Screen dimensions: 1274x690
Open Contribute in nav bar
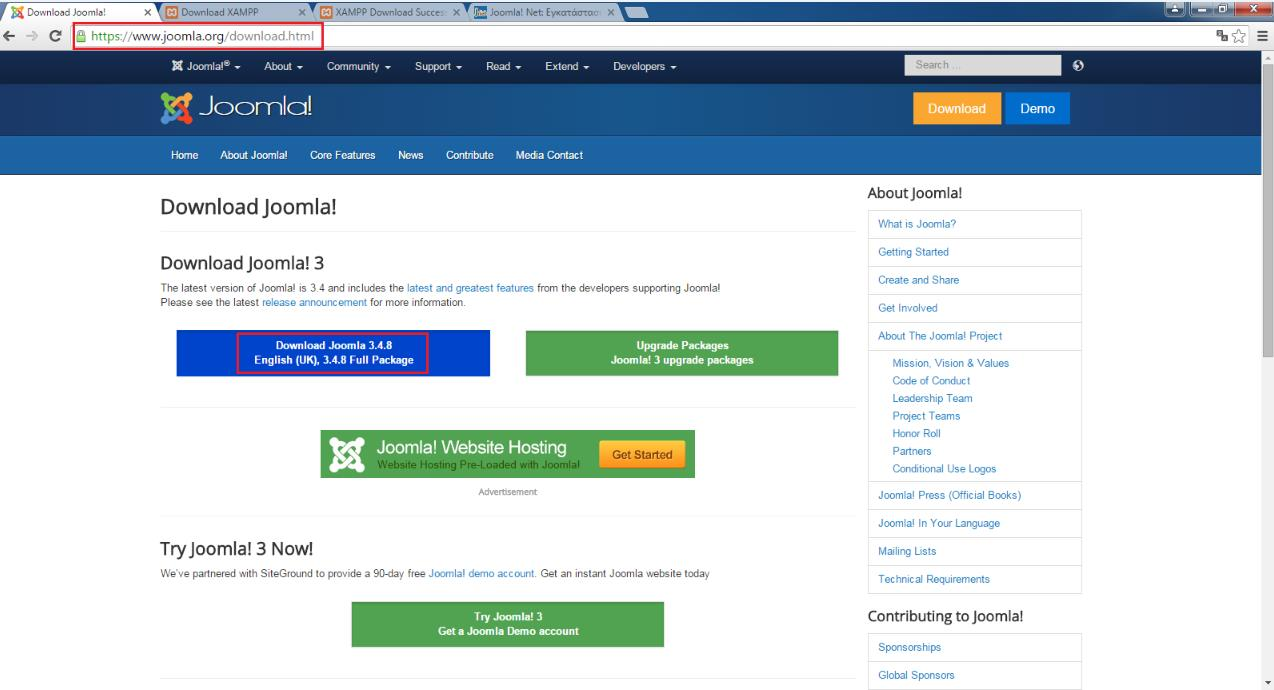(470, 155)
